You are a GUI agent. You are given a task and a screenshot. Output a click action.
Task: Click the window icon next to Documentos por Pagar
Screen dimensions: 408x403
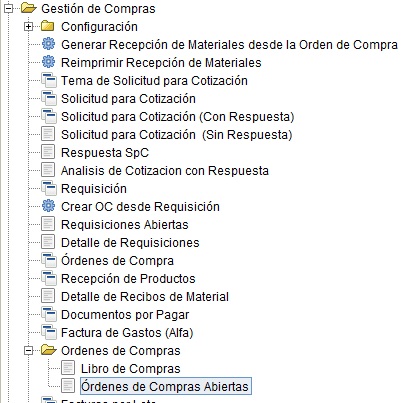(49, 314)
